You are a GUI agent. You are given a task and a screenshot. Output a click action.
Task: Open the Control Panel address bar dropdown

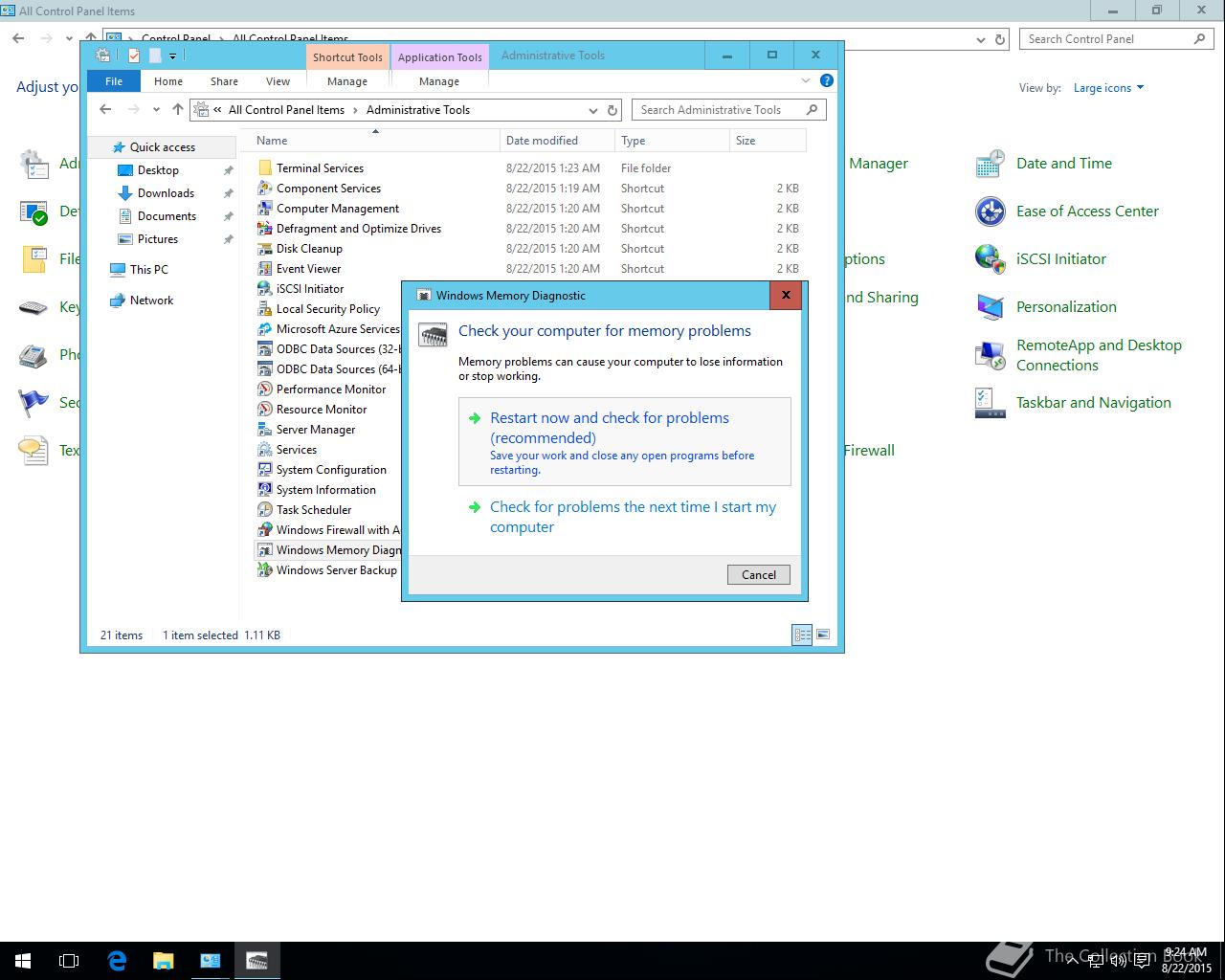[981, 39]
